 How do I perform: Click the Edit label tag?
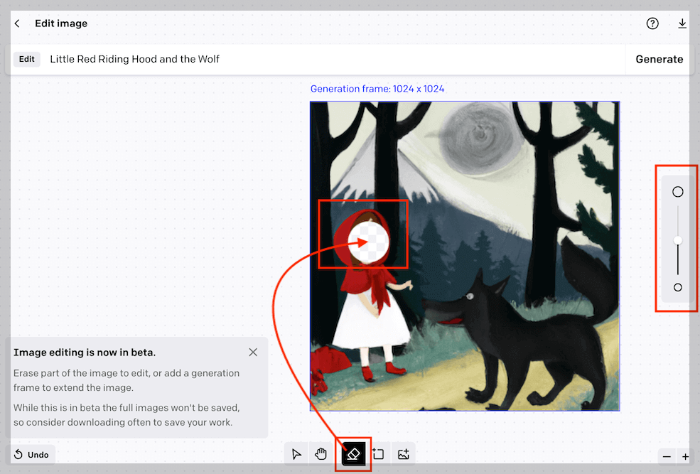tap(27, 59)
